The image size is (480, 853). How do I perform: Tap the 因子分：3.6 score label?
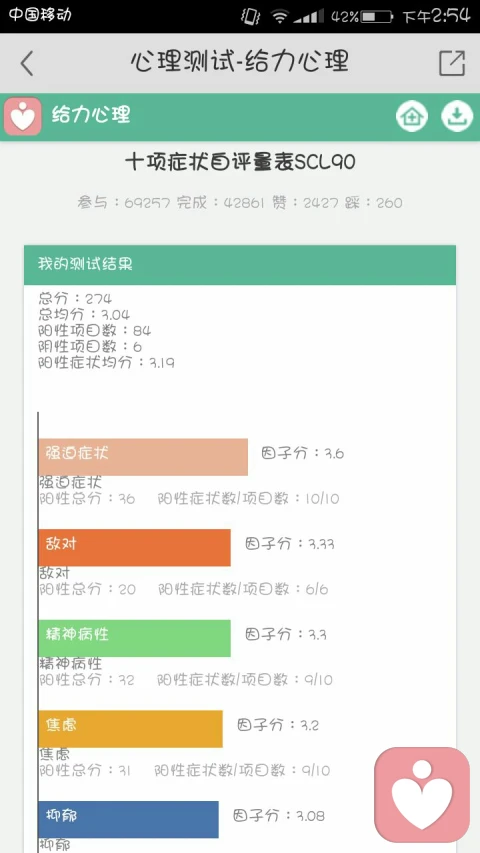[x=303, y=453]
